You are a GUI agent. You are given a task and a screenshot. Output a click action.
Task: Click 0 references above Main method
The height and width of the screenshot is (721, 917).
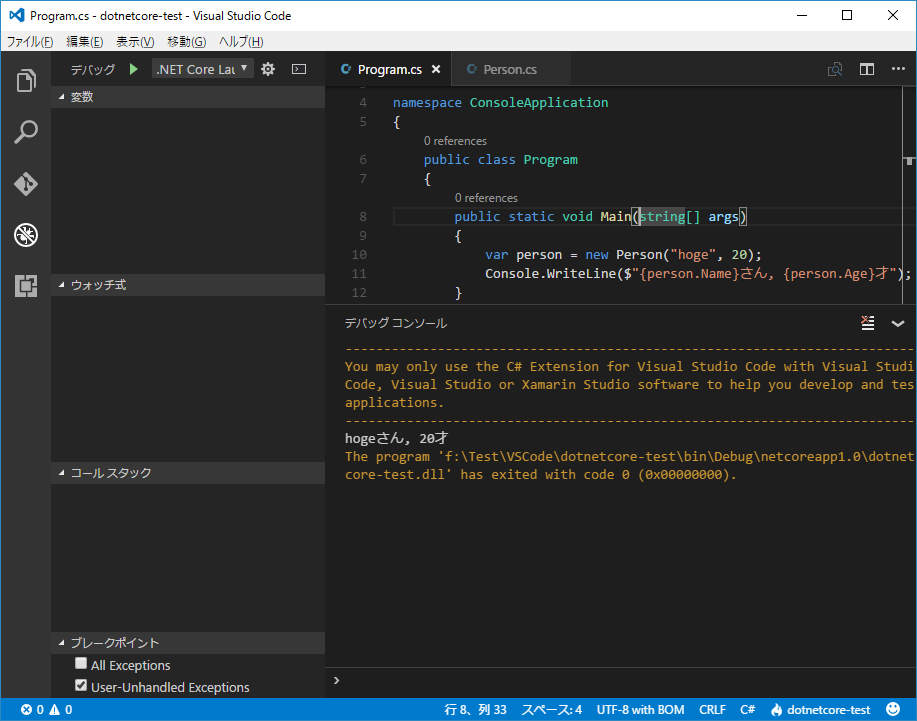pos(486,198)
